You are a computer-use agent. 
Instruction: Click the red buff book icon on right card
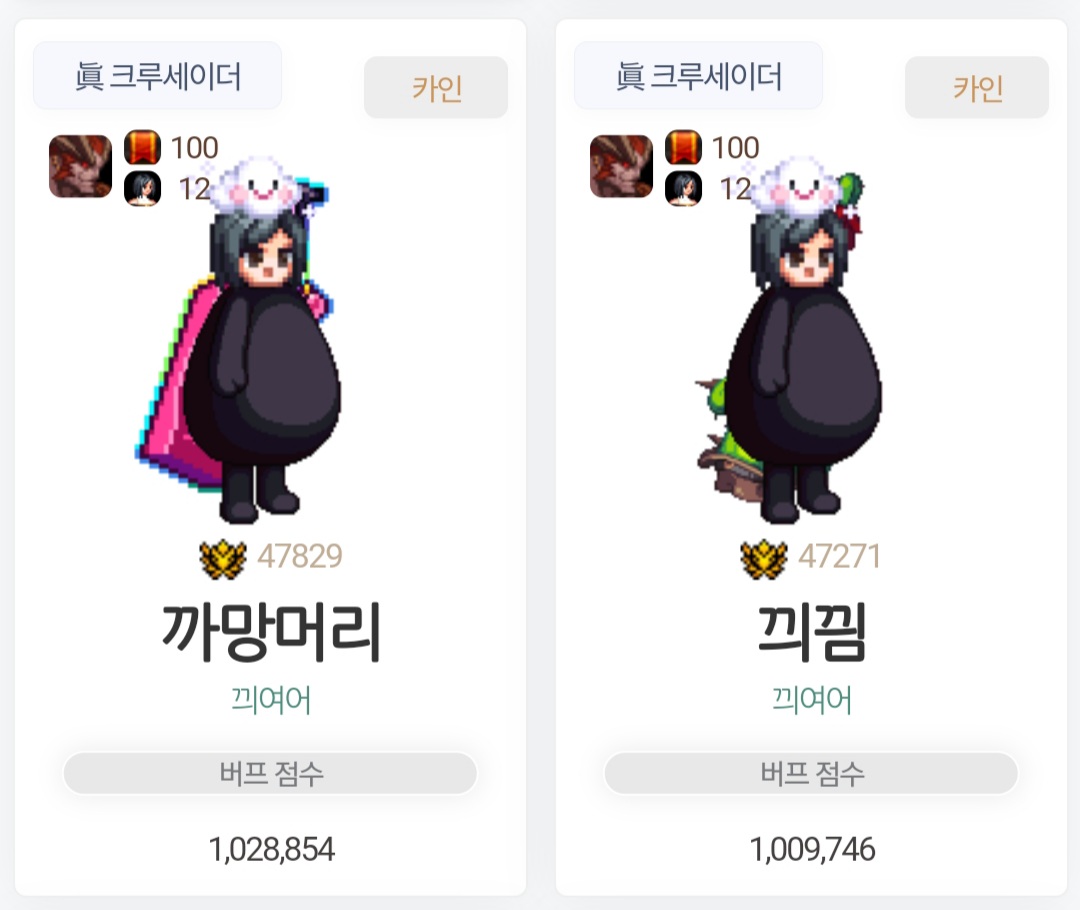coord(683,147)
